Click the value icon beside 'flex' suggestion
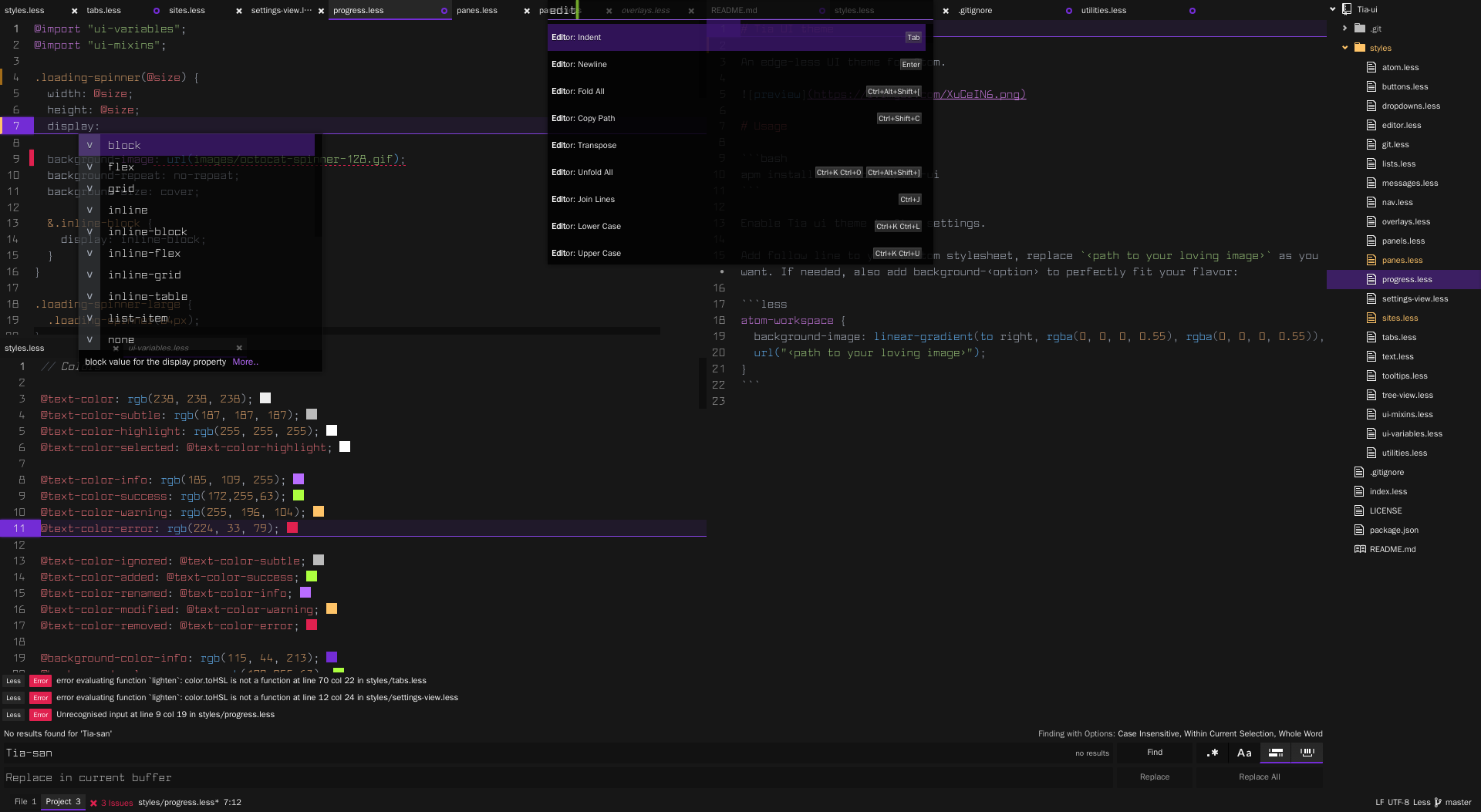This screenshot has width=1481, height=812. [89, 167]
